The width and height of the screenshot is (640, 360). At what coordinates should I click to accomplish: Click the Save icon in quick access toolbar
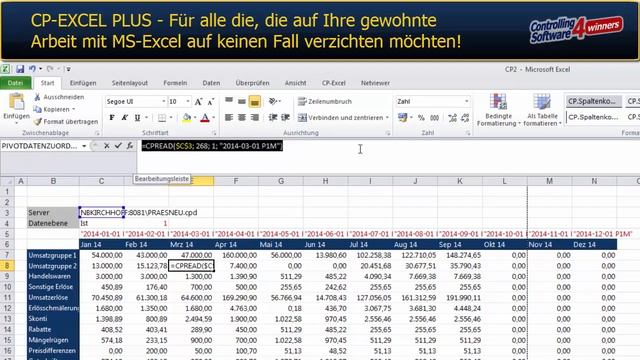tap(20, 69)
